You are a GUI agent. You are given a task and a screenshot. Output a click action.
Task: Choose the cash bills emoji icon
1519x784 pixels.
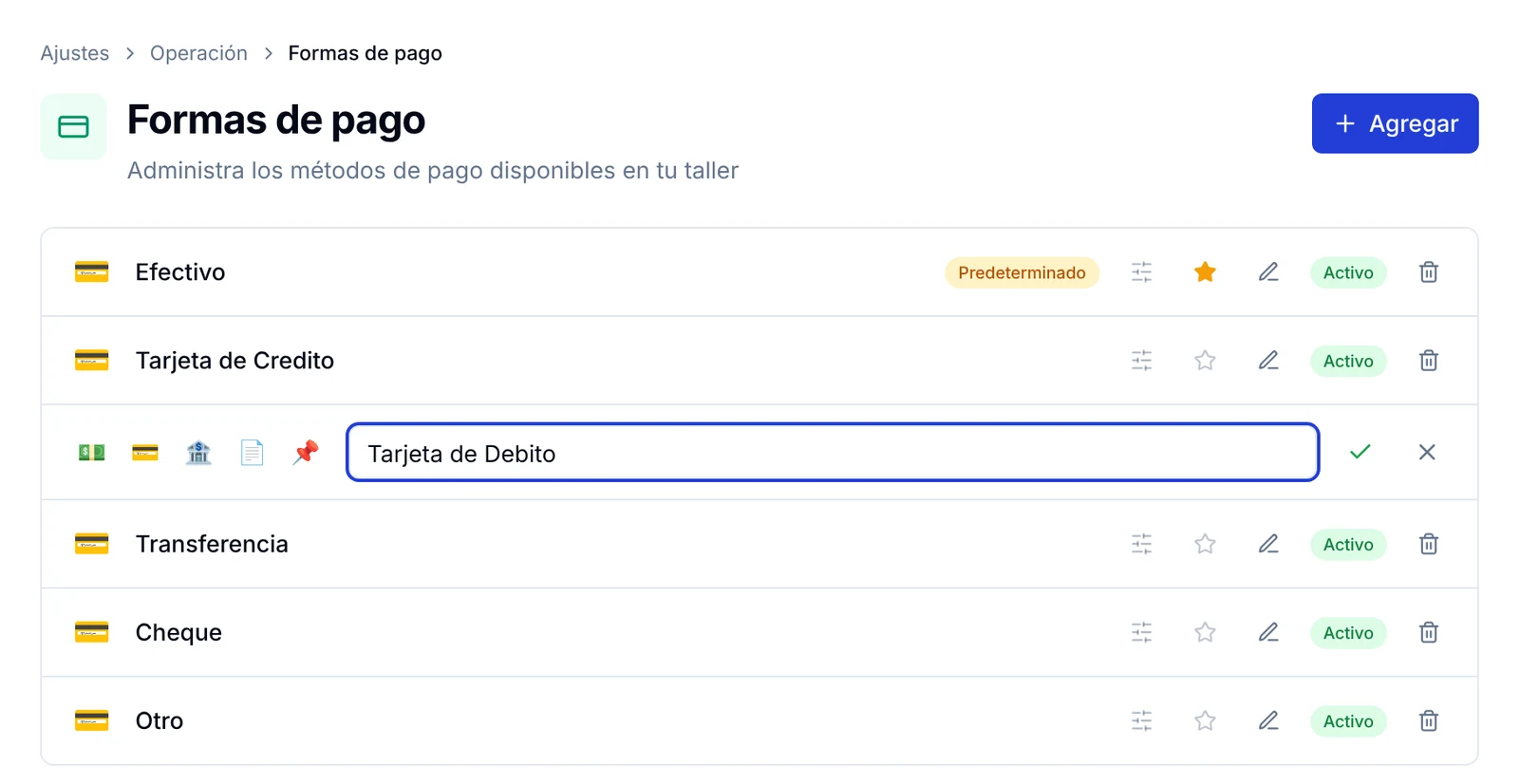point(91,453)
